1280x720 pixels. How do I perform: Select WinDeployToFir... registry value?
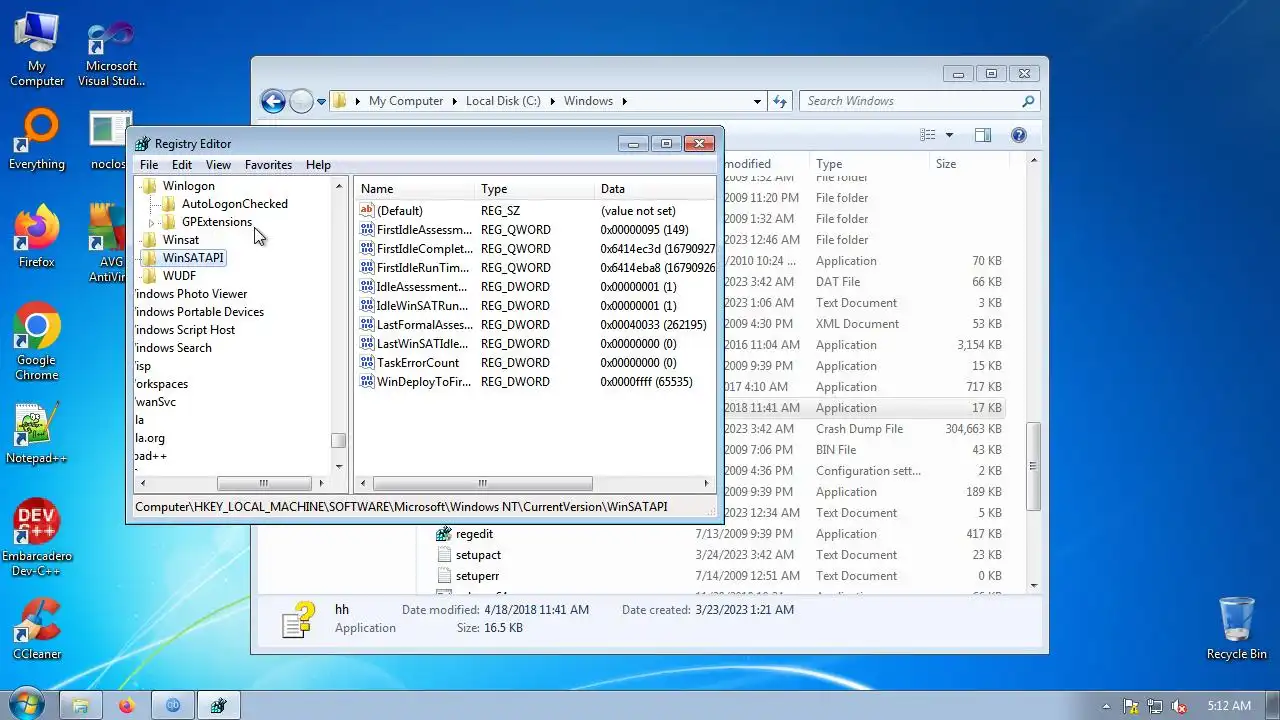point(422,382)
